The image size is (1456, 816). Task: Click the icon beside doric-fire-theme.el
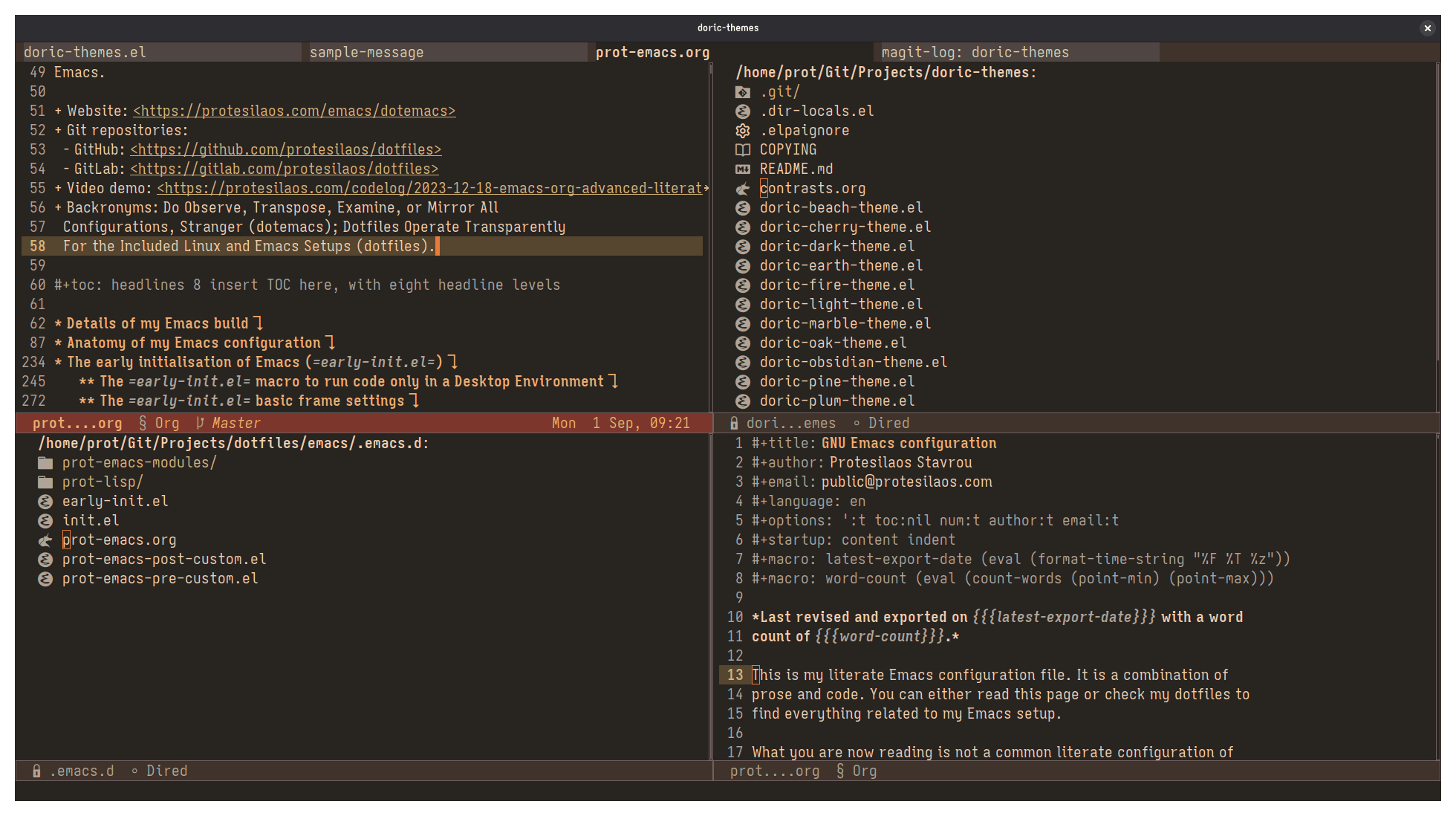click(x=742, y=285)
